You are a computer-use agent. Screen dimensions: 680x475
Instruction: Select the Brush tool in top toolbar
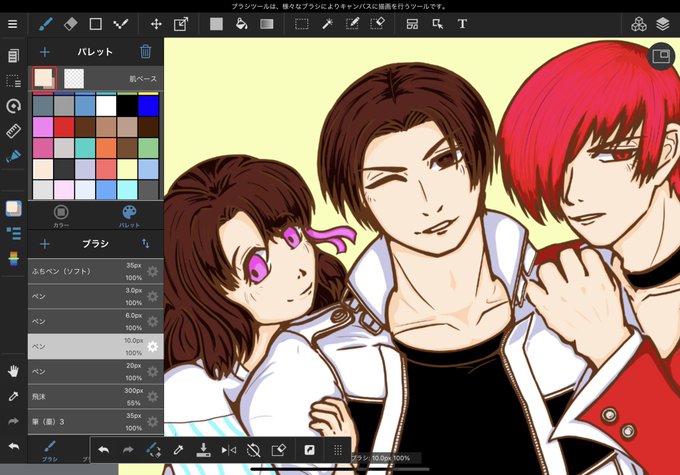click(x=46, y=24)
